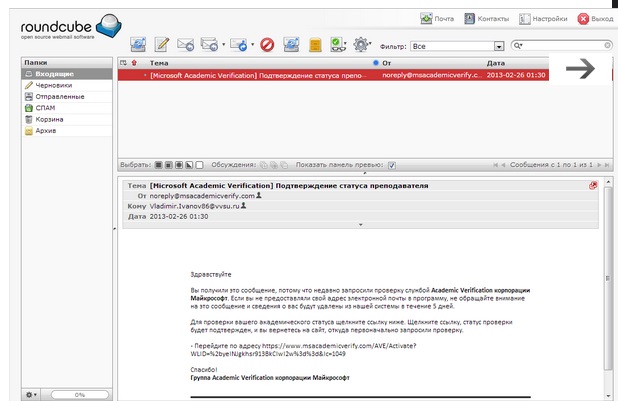Invert selection icon in Выбрать row
The image size is (618, 401).
189,165
